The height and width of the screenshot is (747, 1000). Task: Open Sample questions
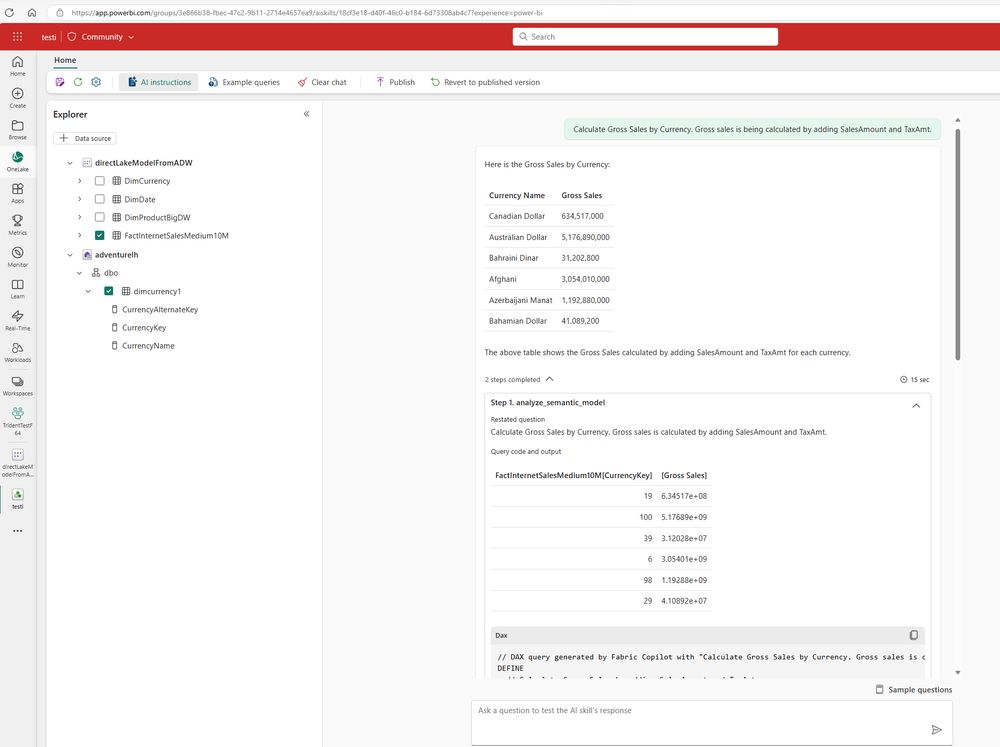914,690
